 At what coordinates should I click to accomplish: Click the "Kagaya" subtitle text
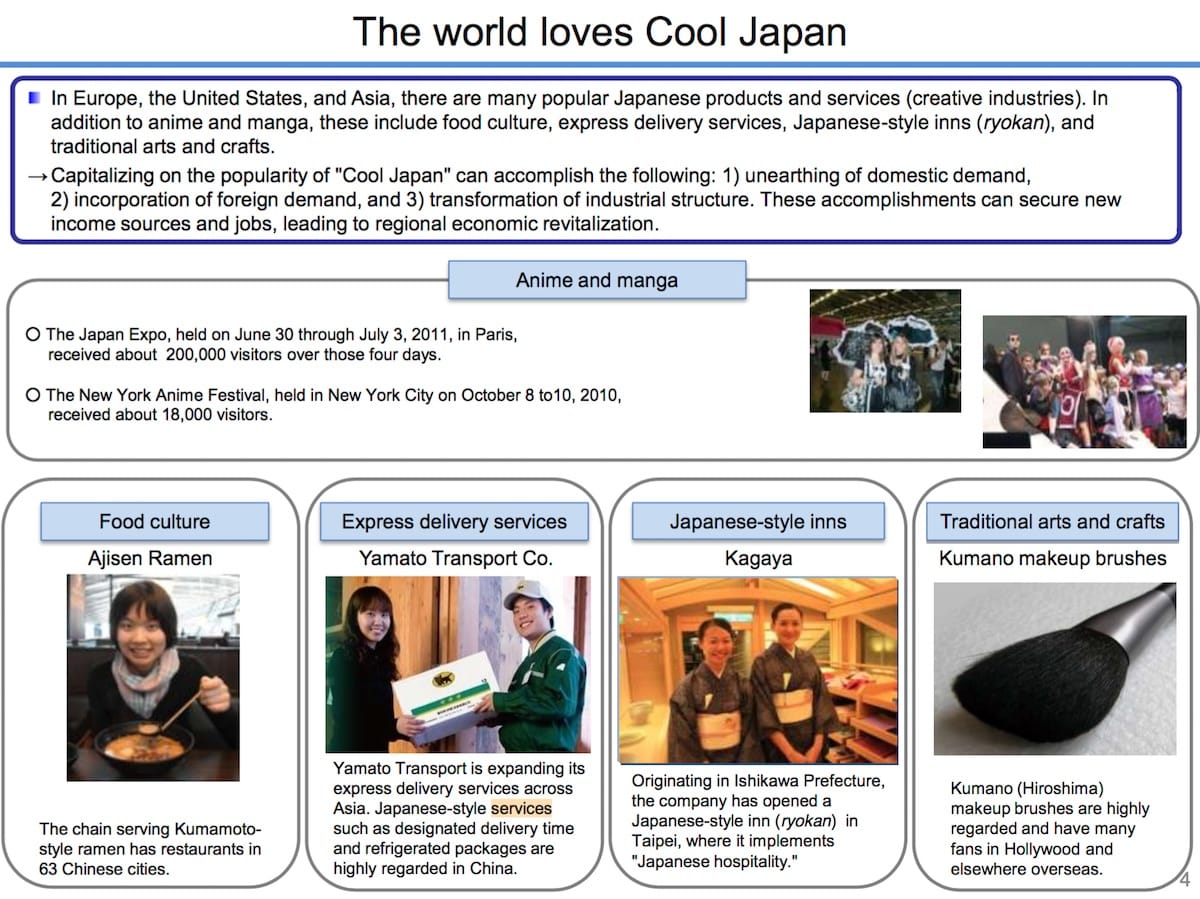(x=757, y=558)
